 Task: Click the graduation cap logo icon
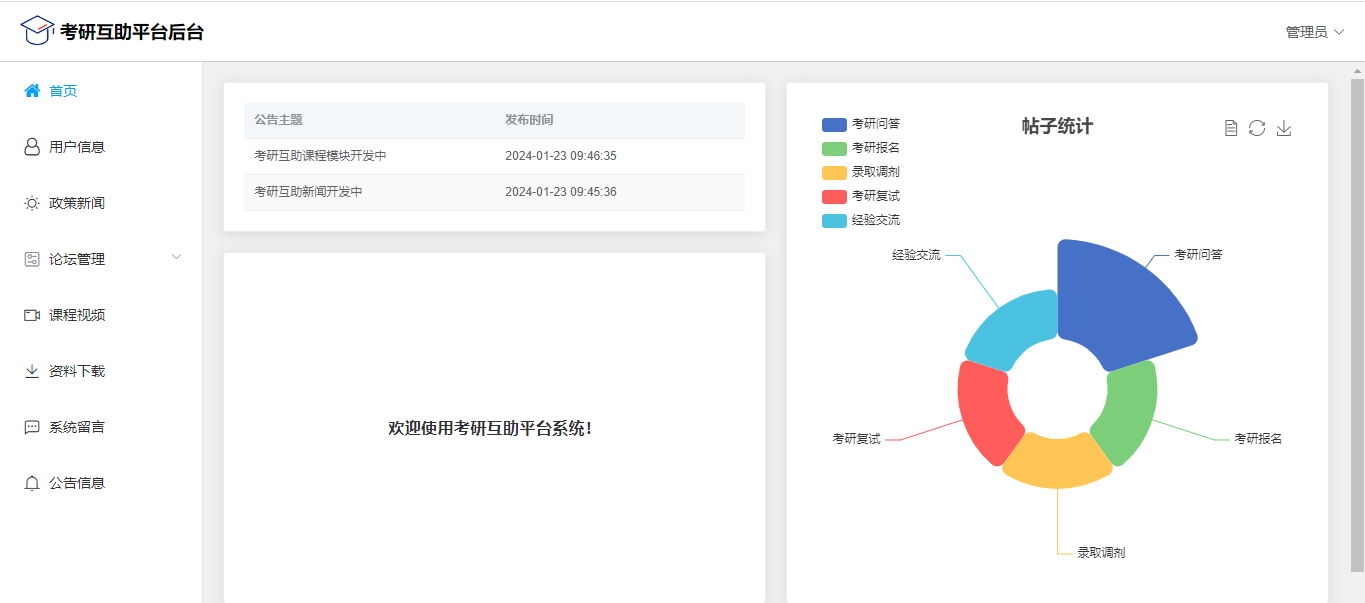point(37,30)
